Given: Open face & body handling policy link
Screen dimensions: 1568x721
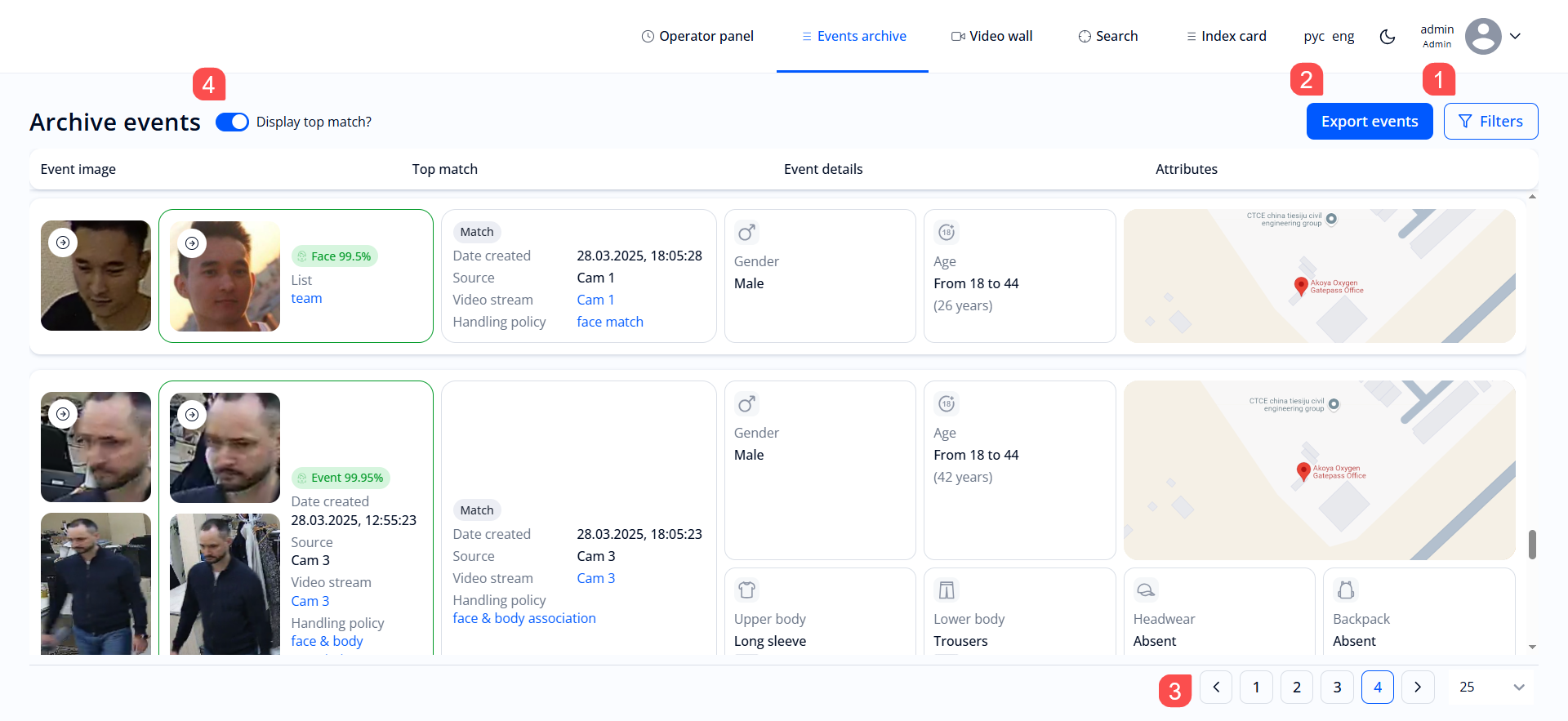Looking at the screenshot, I should point(327,641).
